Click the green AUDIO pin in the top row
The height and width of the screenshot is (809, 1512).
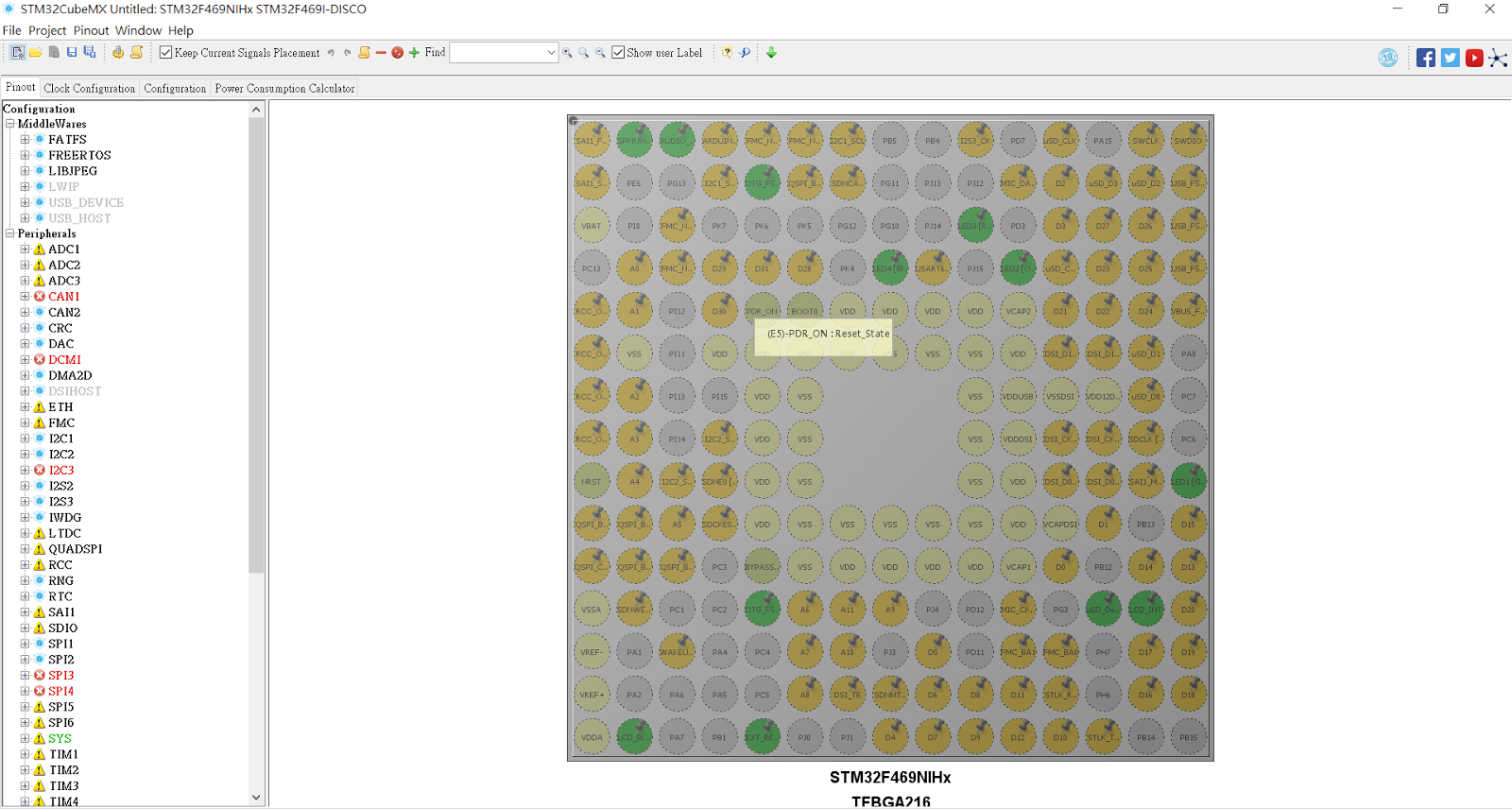(677, 141)
